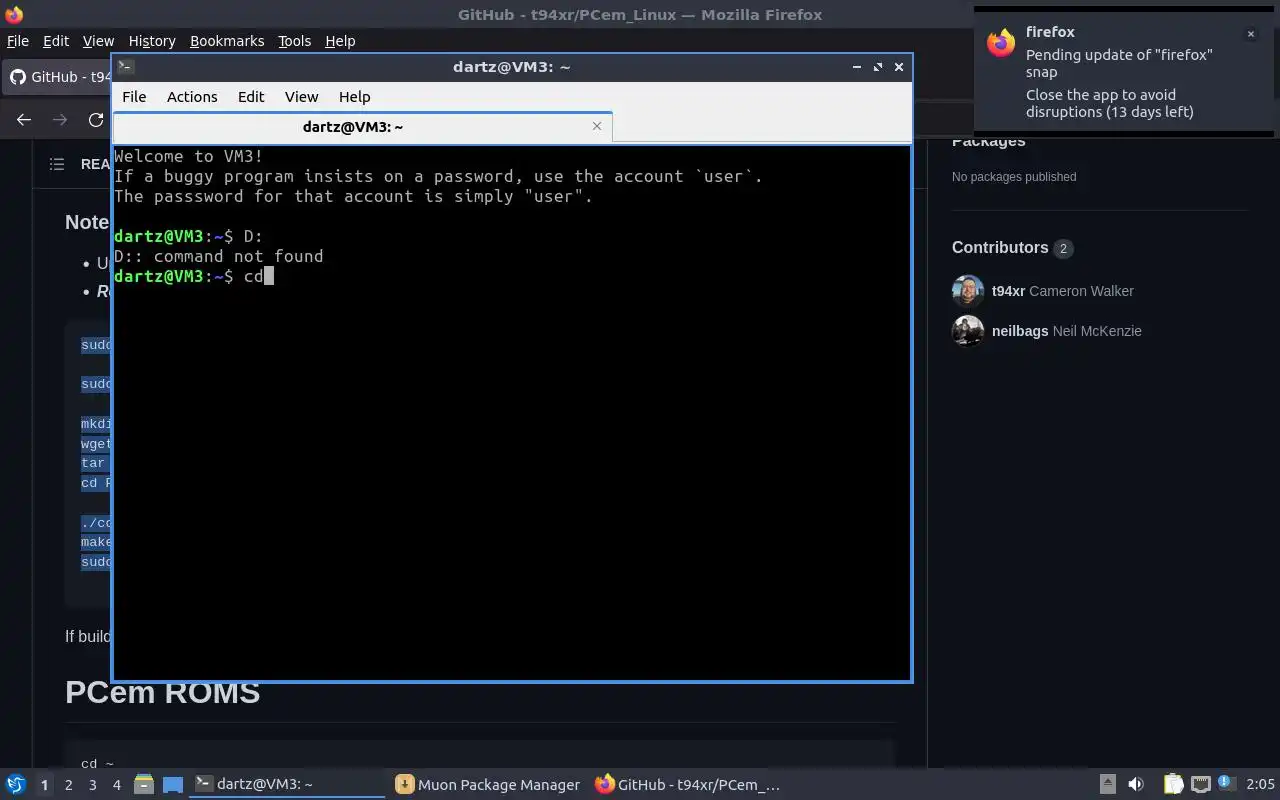This screenshot has height=800, width=1280.
Task: Open Firefox's Help menu
Action: 340,41
